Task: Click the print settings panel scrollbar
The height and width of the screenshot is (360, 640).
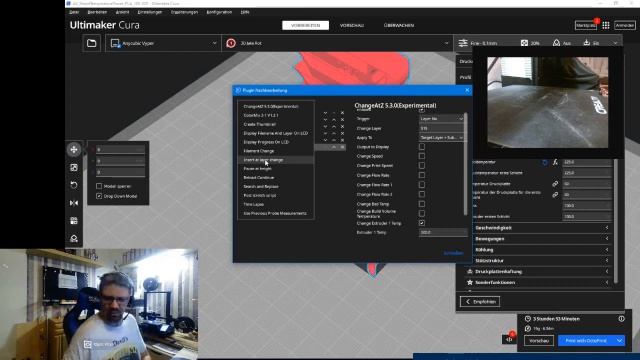Action: pos(616,220)
